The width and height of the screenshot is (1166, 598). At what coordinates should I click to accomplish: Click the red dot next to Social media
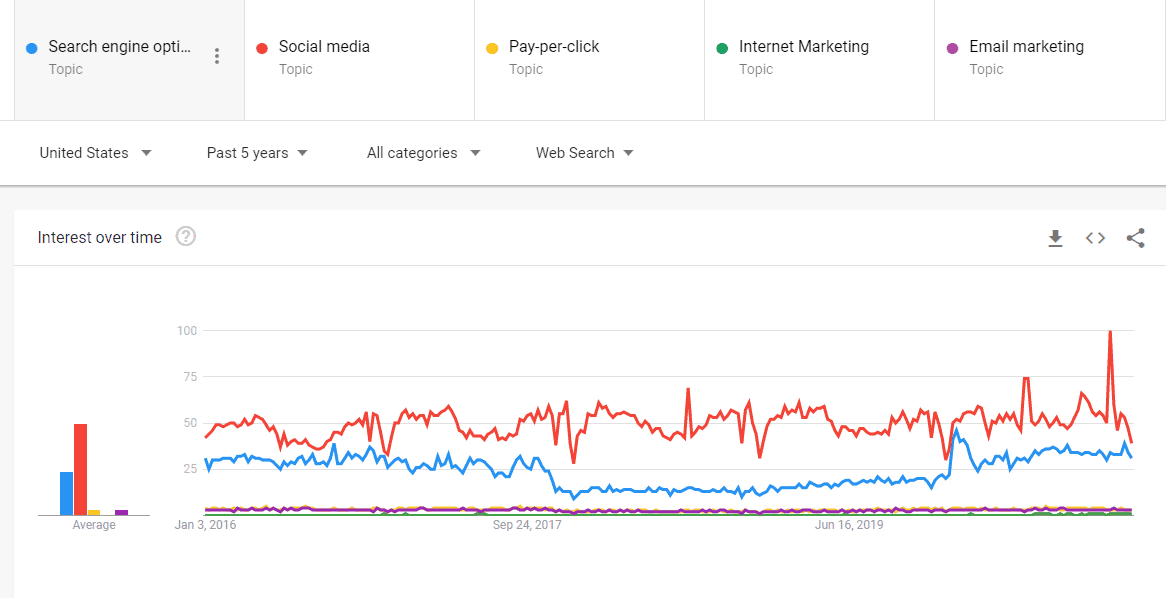(x=262, y=48)
